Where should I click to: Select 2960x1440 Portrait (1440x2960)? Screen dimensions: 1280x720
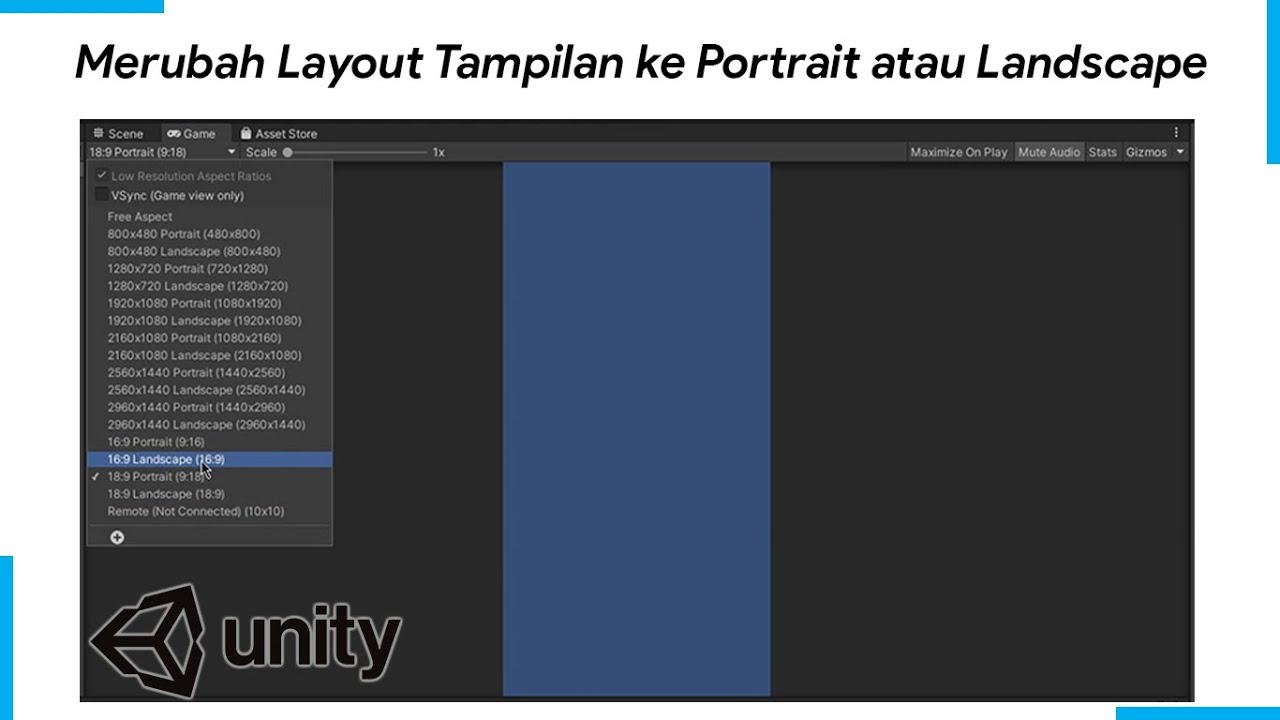(209, 407)
